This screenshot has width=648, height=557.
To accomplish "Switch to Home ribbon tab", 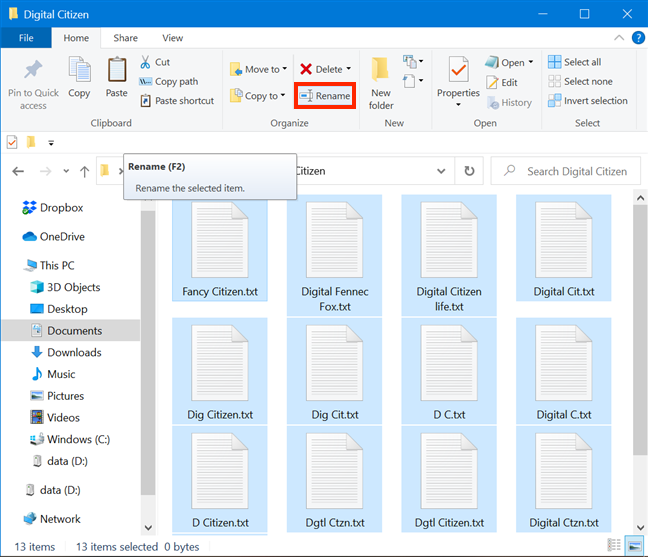I will point(76,38).
